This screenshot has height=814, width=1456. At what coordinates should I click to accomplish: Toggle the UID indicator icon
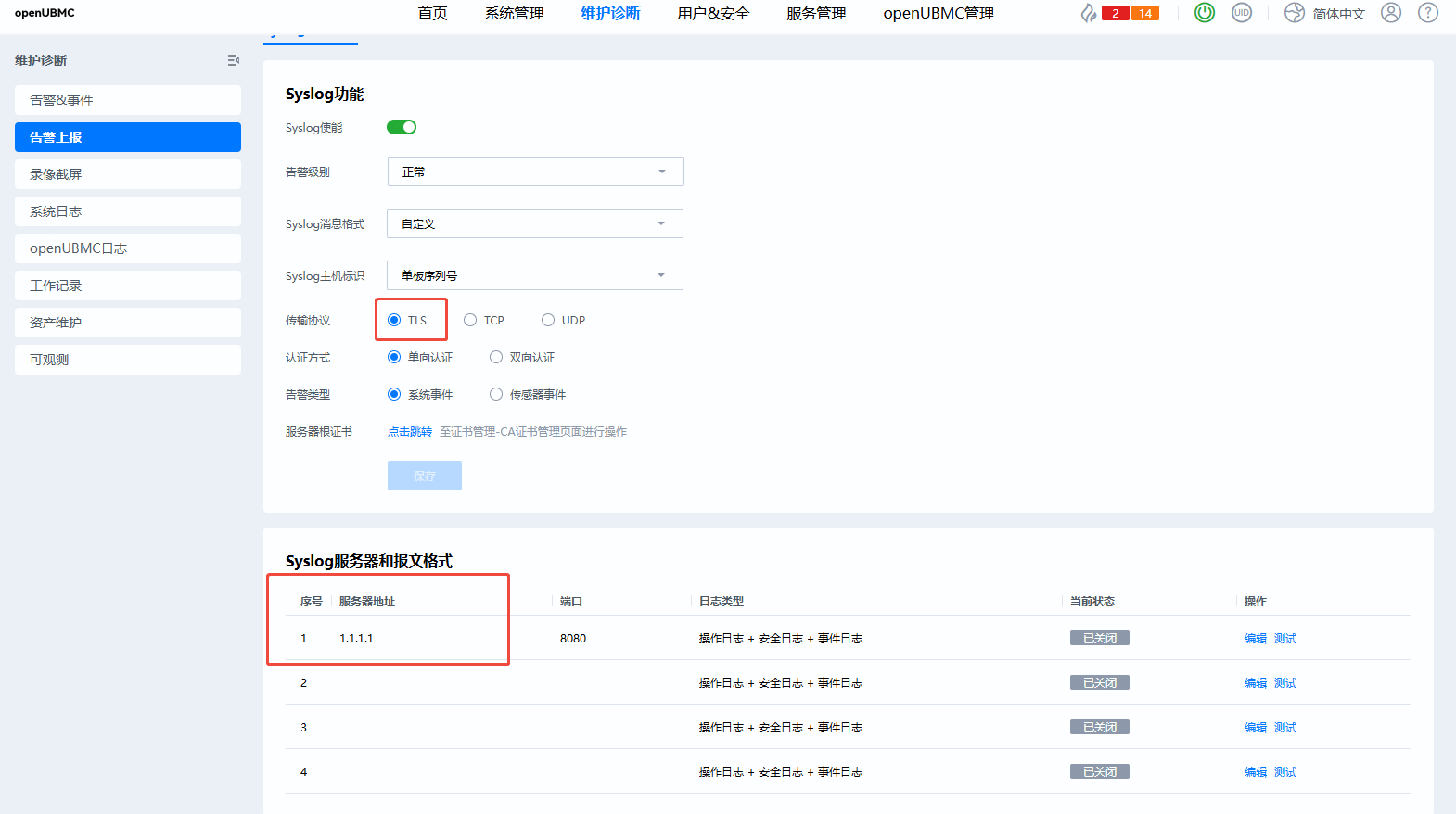(x=1242, y=13)
